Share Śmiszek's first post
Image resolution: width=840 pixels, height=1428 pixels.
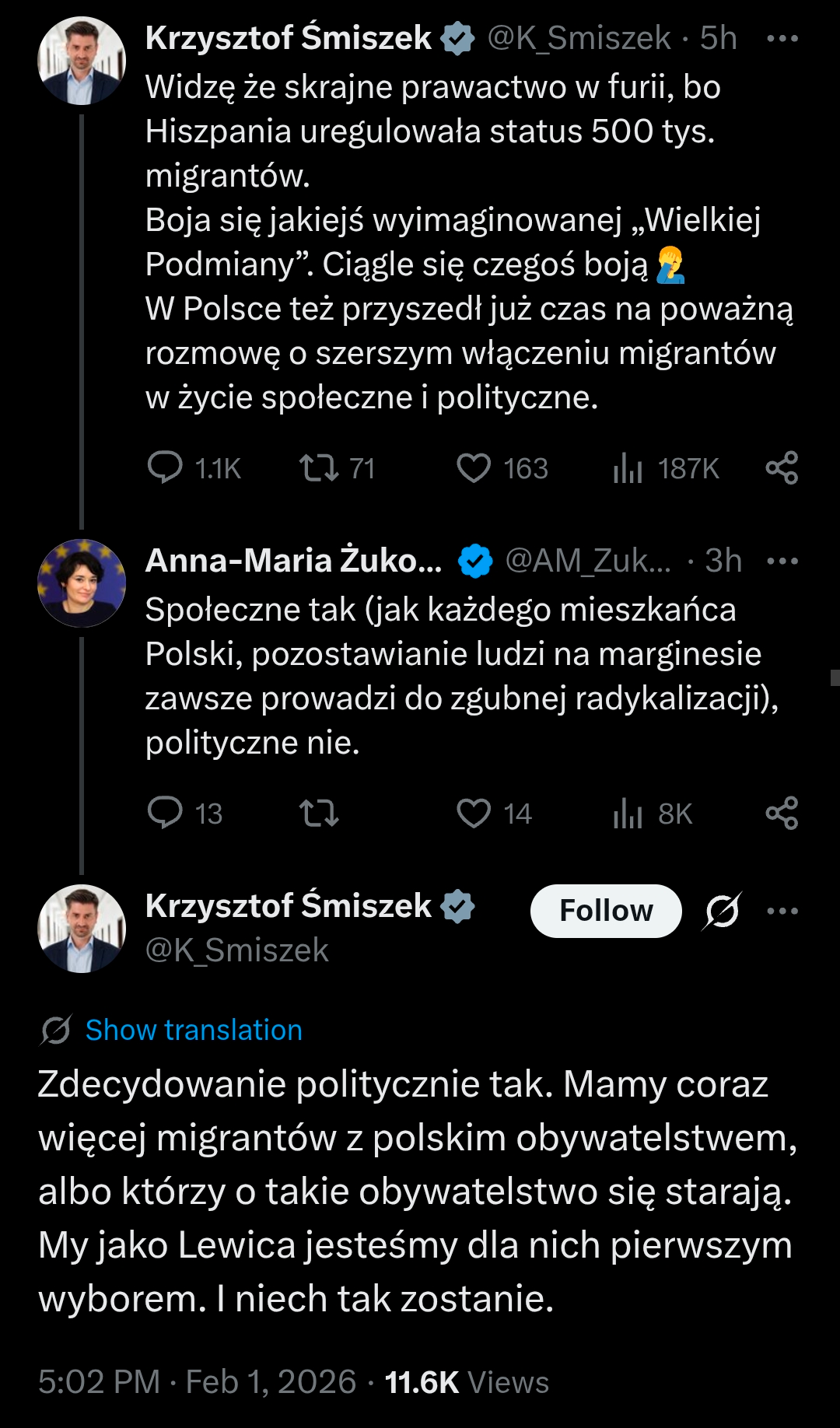click(782, 468)
